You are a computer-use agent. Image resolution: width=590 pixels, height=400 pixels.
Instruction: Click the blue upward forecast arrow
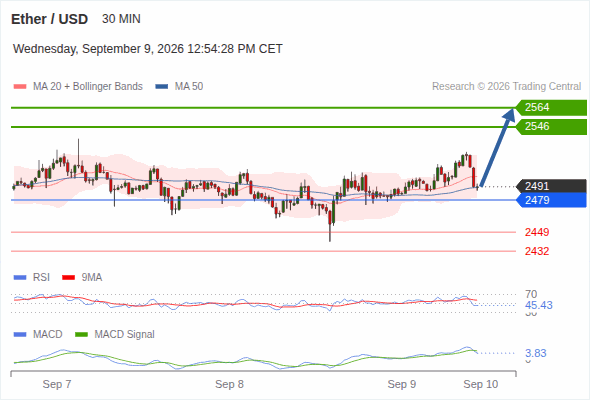pyautogui.click(x=497, y=147)
